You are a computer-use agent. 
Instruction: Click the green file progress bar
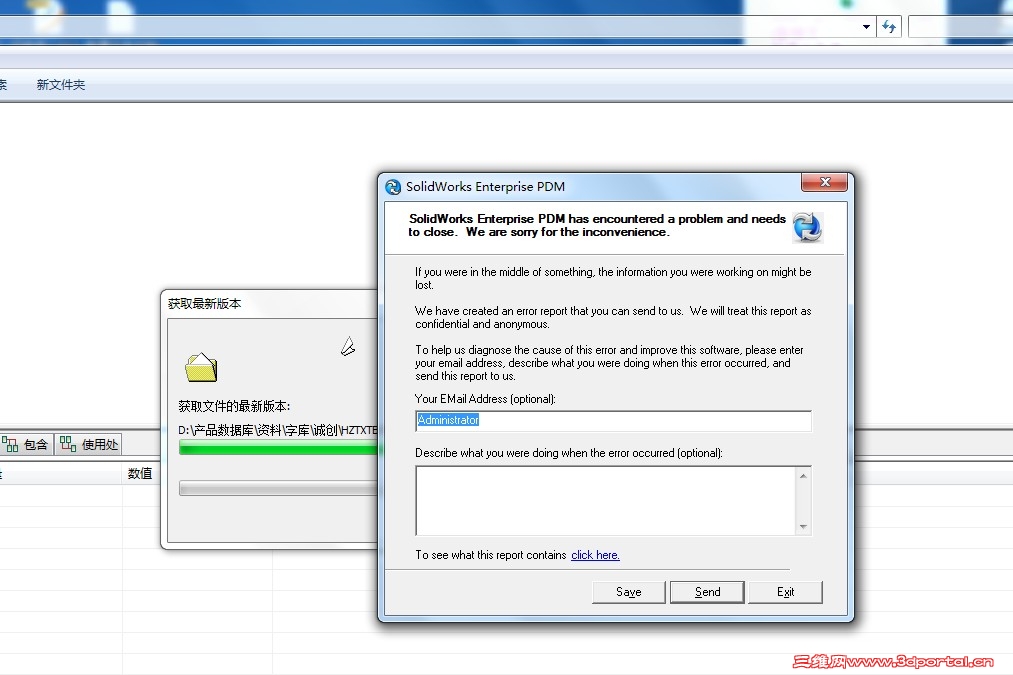point(278,448)
